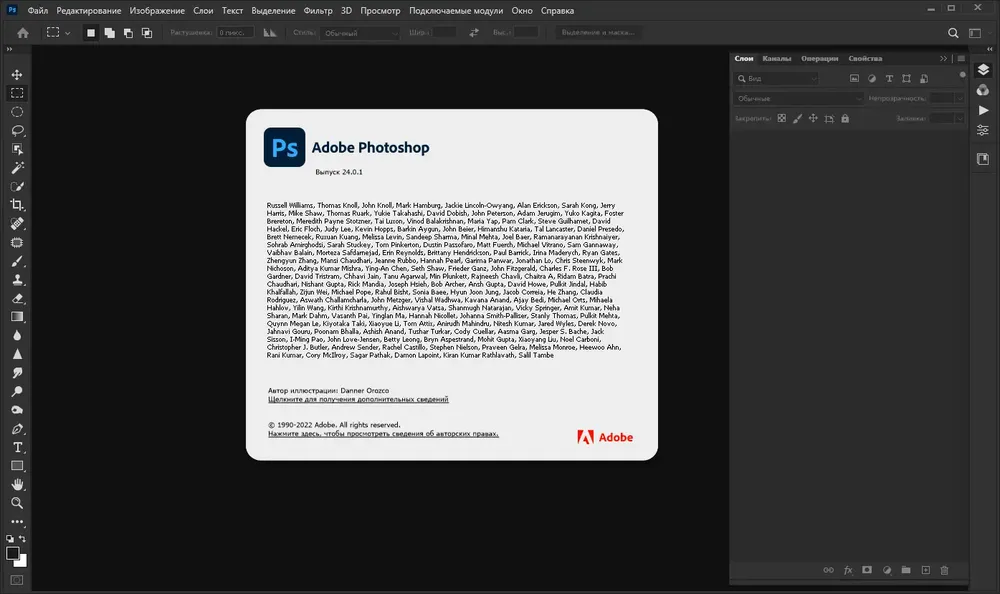This screenshot has height=594, width=1000.
Task: Expand the tools panel double arrow
Action: (x=9, y=49)
